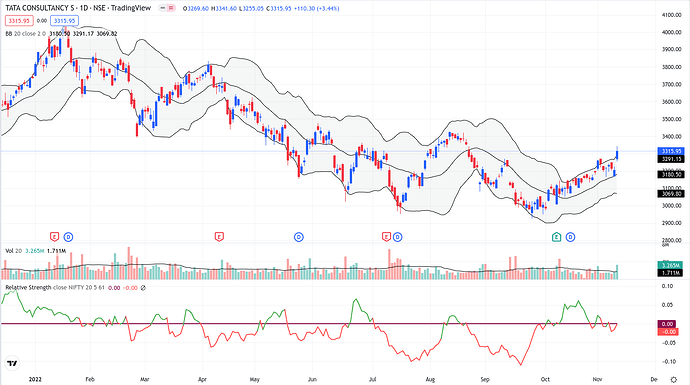Click the Oct label on time axis
Screen dimensions: 690x385
(x=545, y=379)
